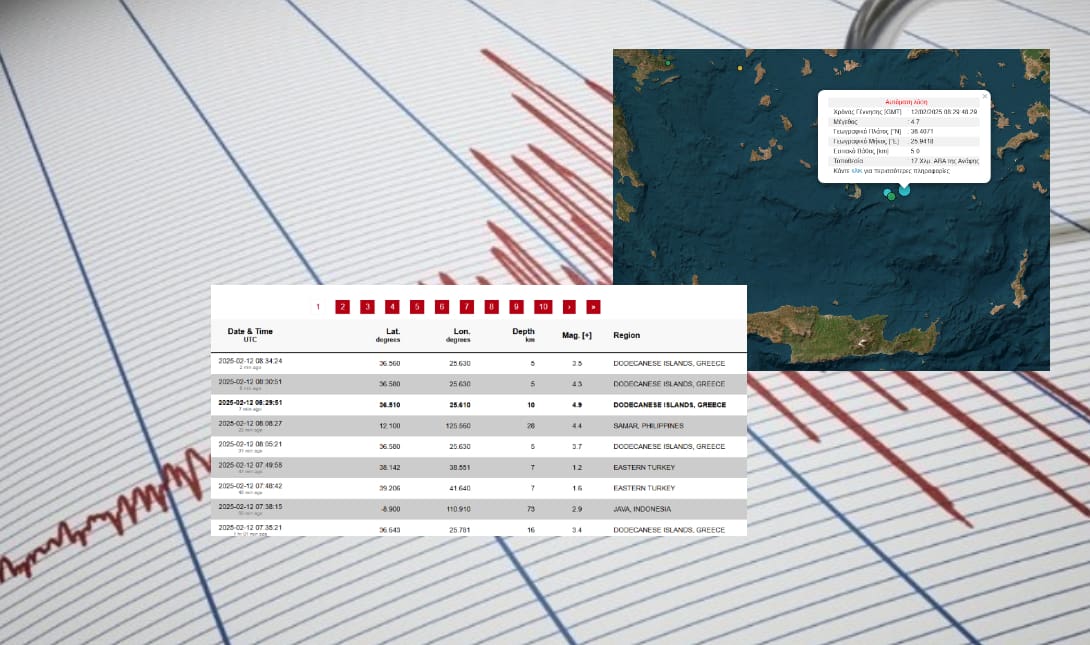Open page 3 of the earthquake list

pos(367,307)
